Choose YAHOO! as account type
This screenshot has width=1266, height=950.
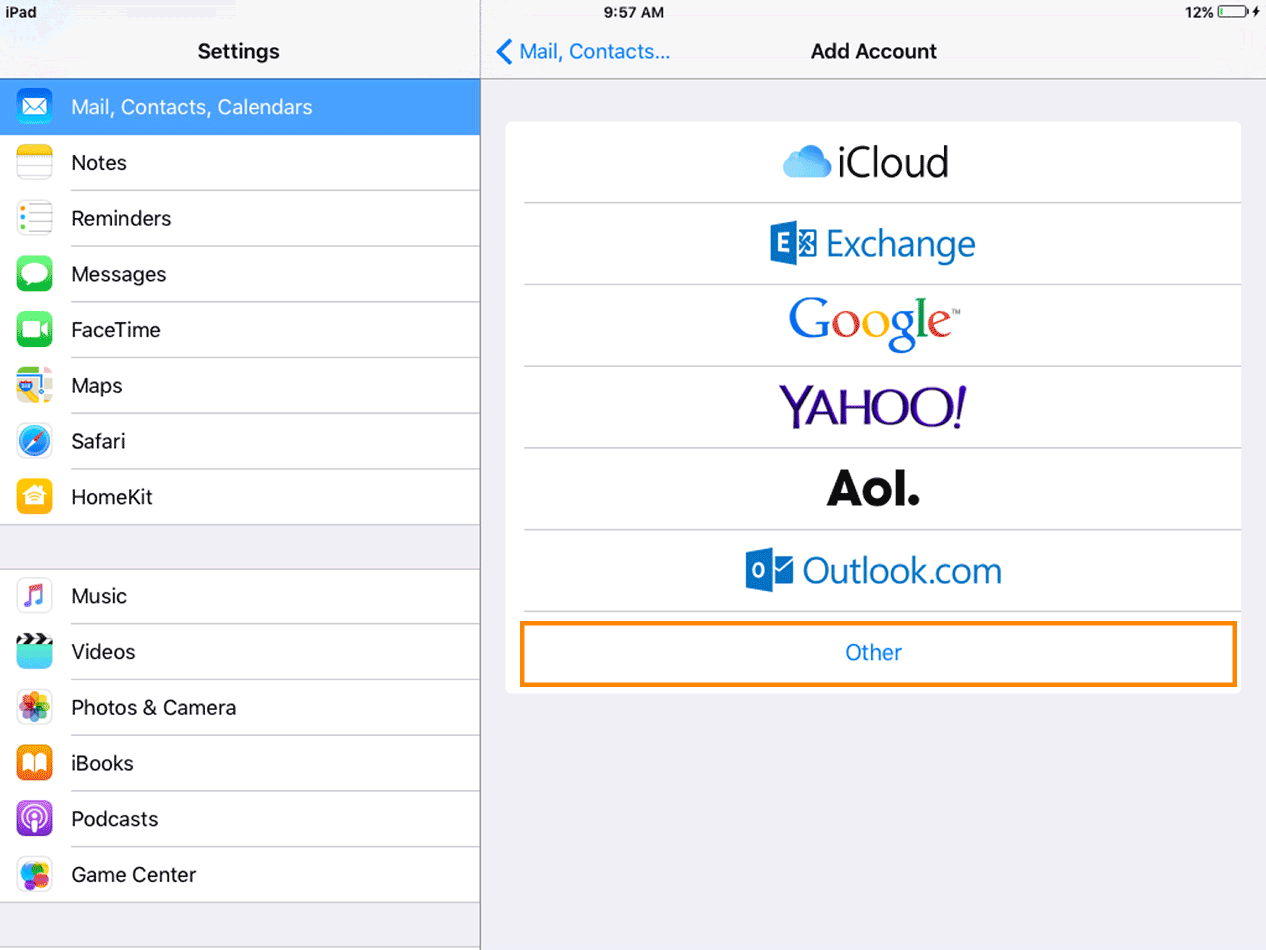click(873, 407)
